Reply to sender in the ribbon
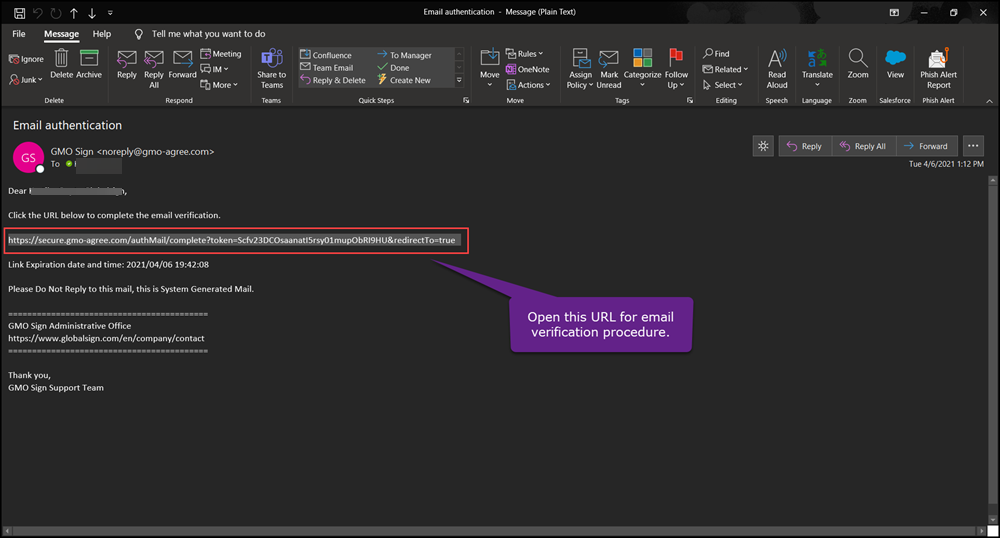The width and height of the screenshot is (1000, 538). [127, 64]
